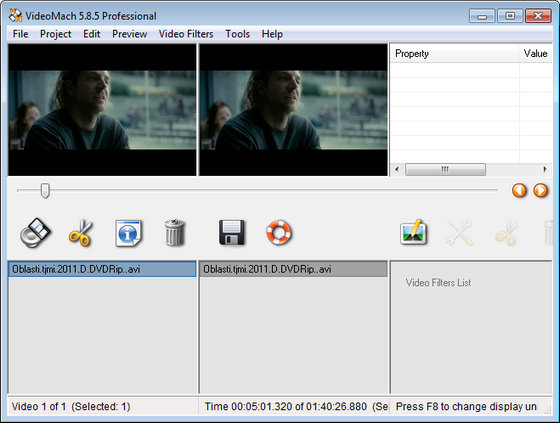The height and width of the screenshot is (423, 560).
Task: Click the greyed wrench filter settings icon
Action: pos(460,233)
